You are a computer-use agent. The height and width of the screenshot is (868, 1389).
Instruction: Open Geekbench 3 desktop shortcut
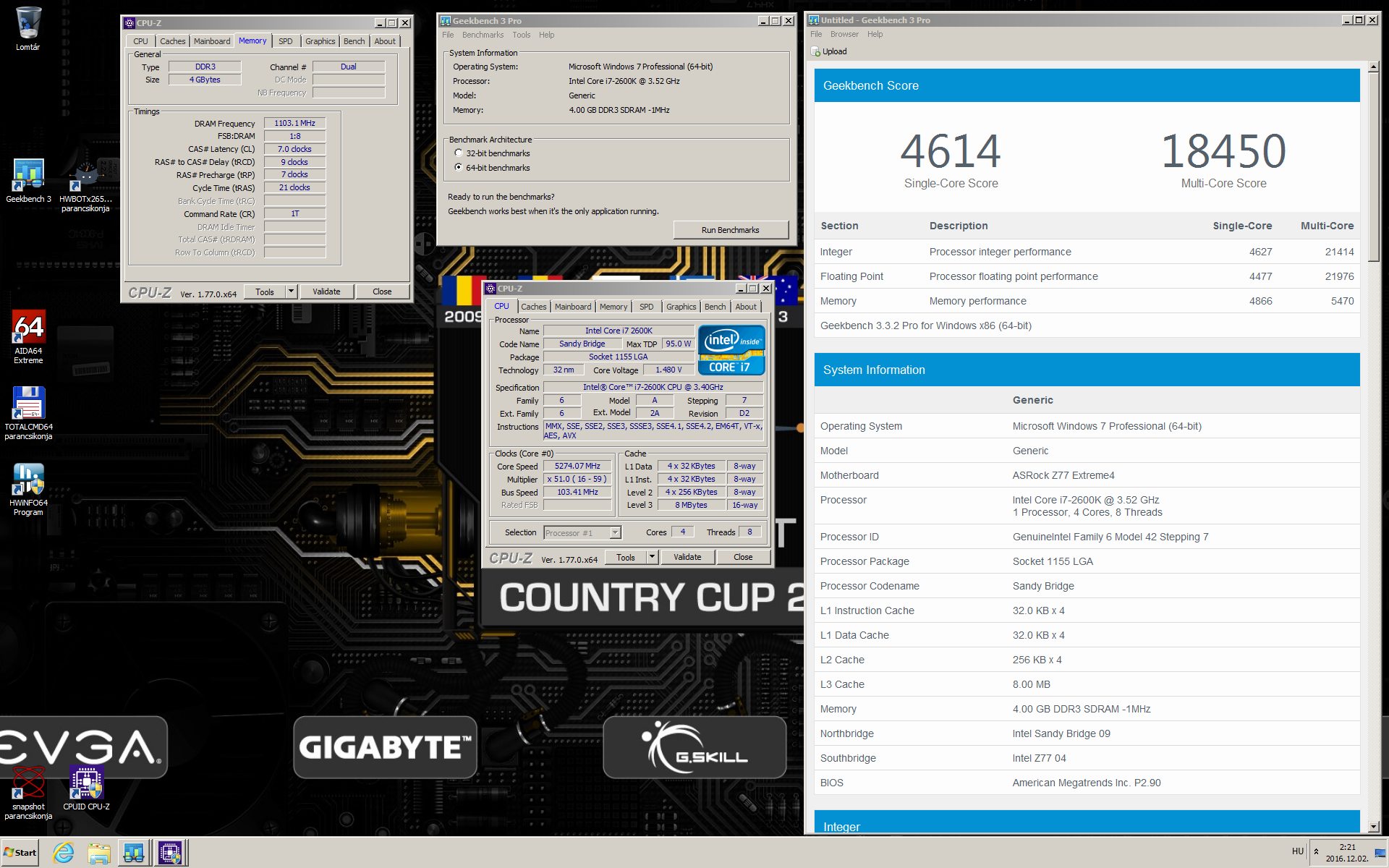click(x=28, y=181)
